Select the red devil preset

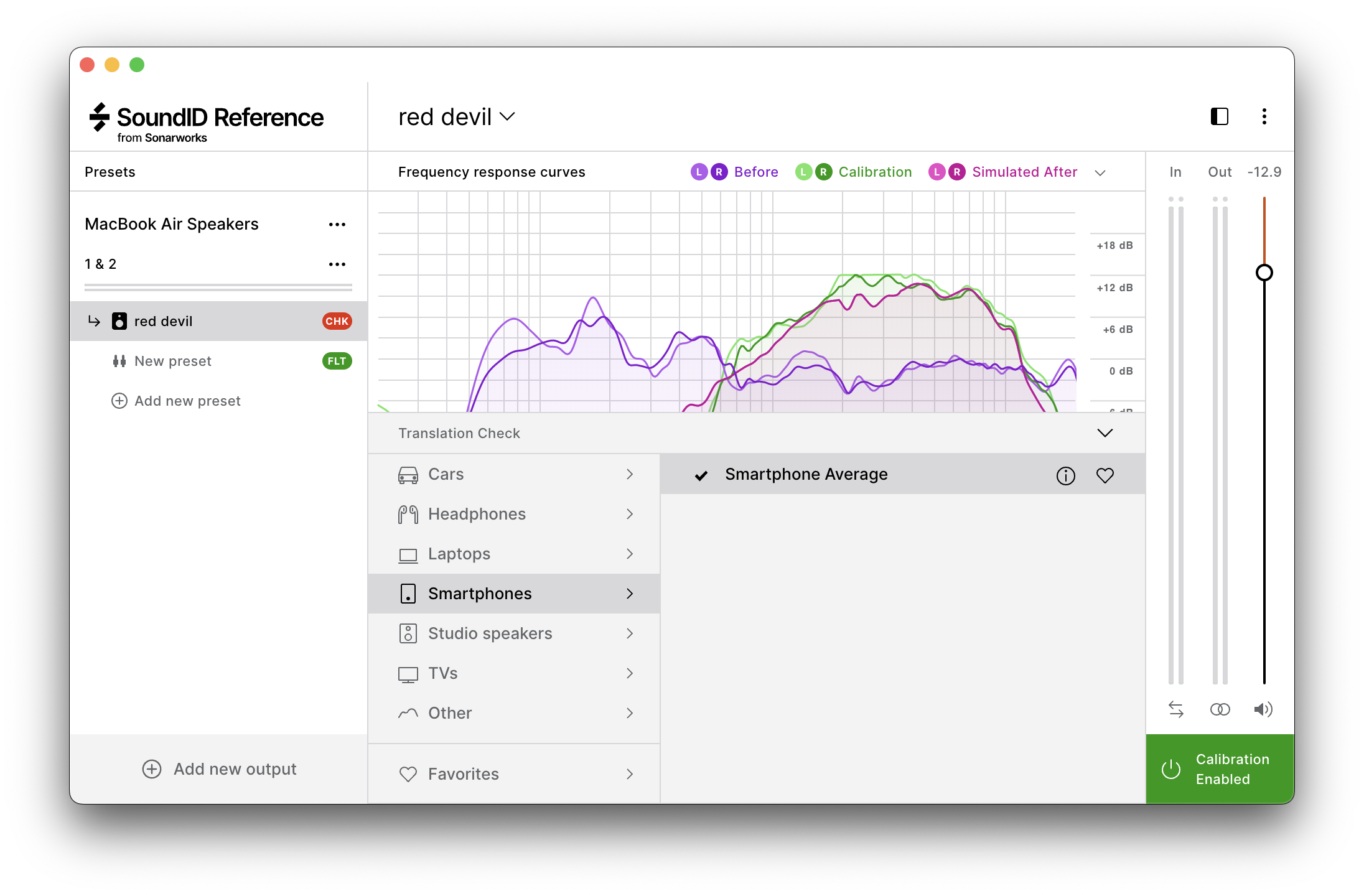click(x=218, y=321)
